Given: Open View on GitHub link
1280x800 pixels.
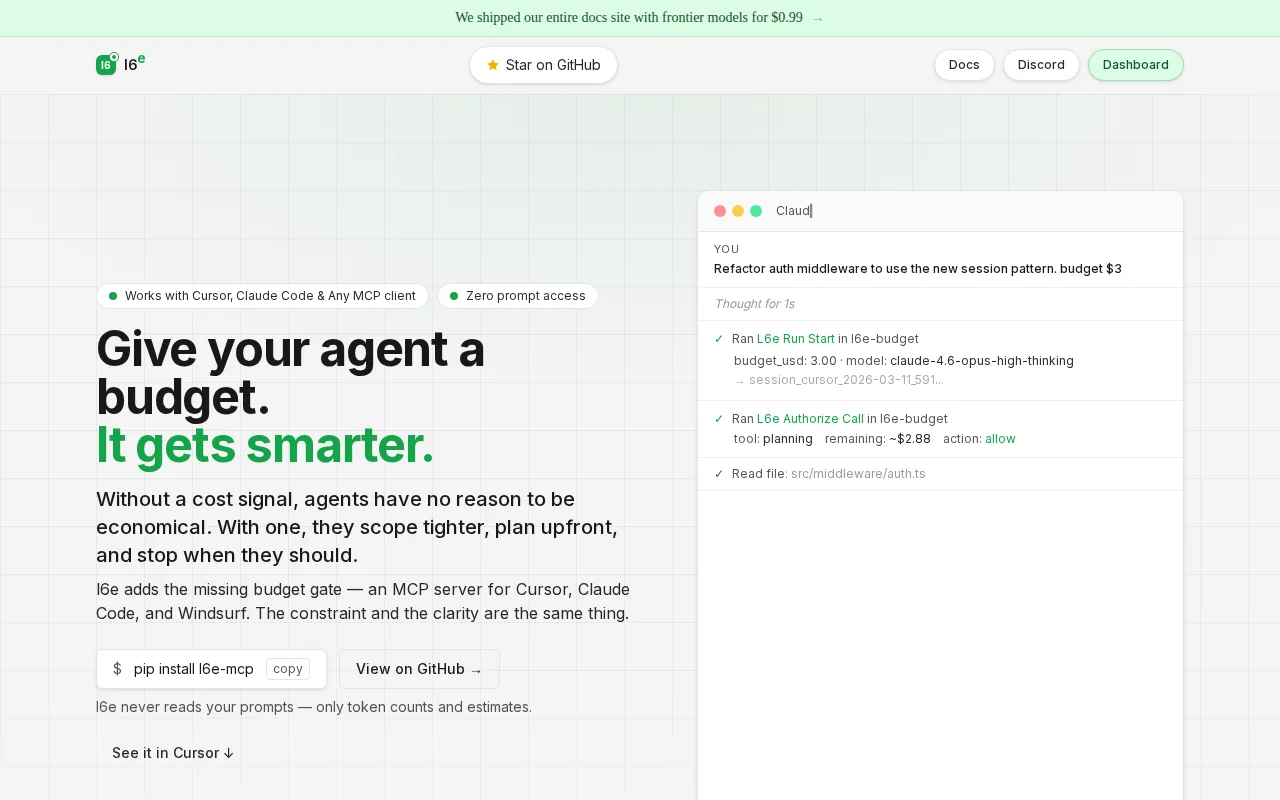Looking at the screenshot, I should click(419, 669).
